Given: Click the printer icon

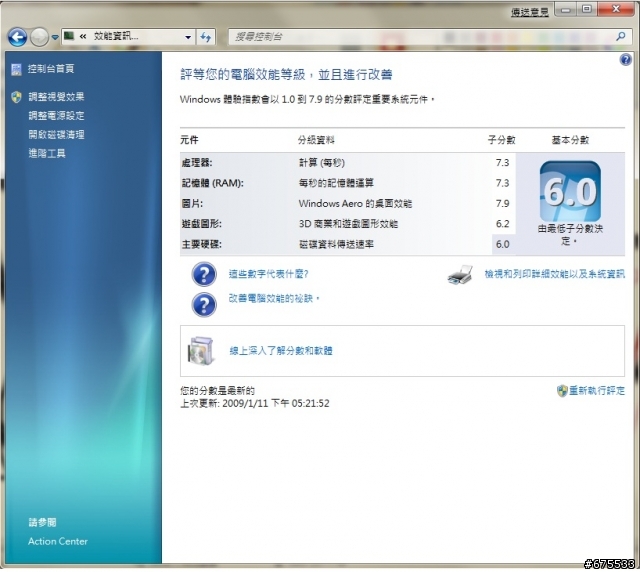Looking at the screenshot, I should (460, 275).
